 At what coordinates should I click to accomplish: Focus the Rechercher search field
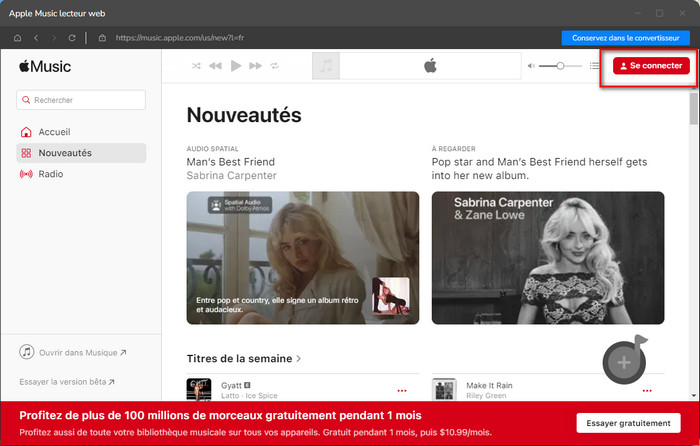coord(81,100)
